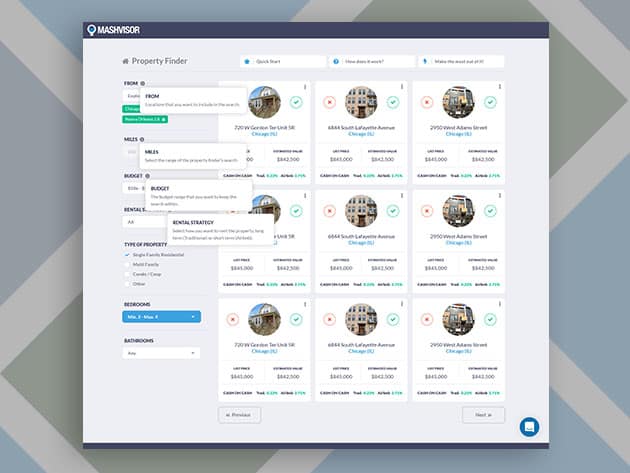Click the info icon next to FROM
630x473 pixels.
click(143, 84)
